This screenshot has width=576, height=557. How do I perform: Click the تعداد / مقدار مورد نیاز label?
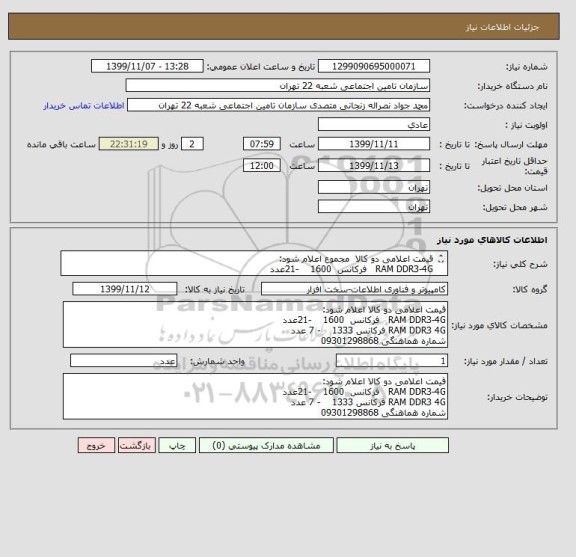tap(505, 362)
